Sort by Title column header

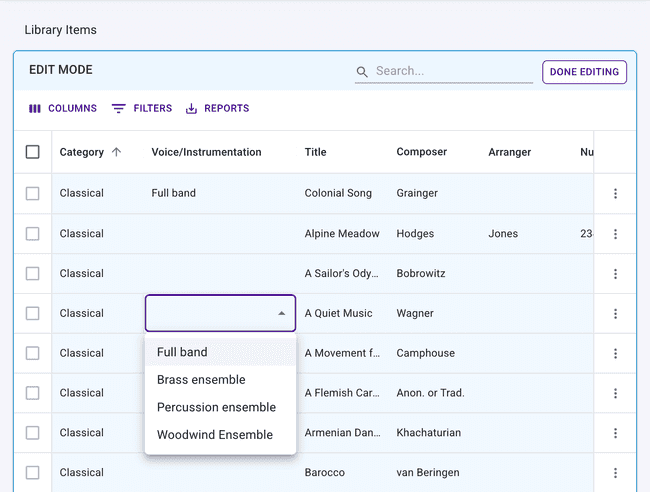coord(315,152)
